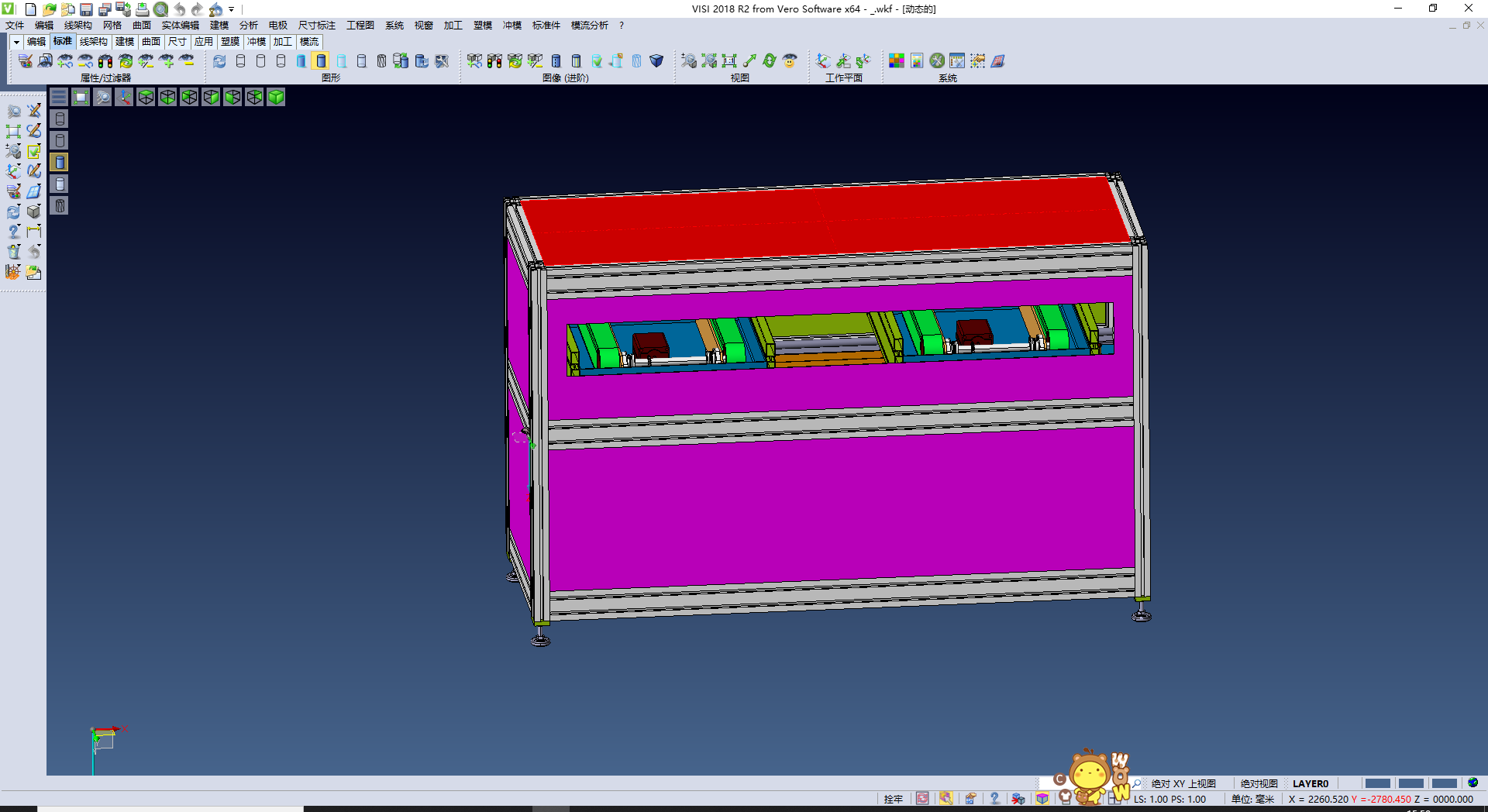Screen dimensions: 1488x812
Task: Expand the quick access toolbar dropdown arrow
Action: click(231, 9)
